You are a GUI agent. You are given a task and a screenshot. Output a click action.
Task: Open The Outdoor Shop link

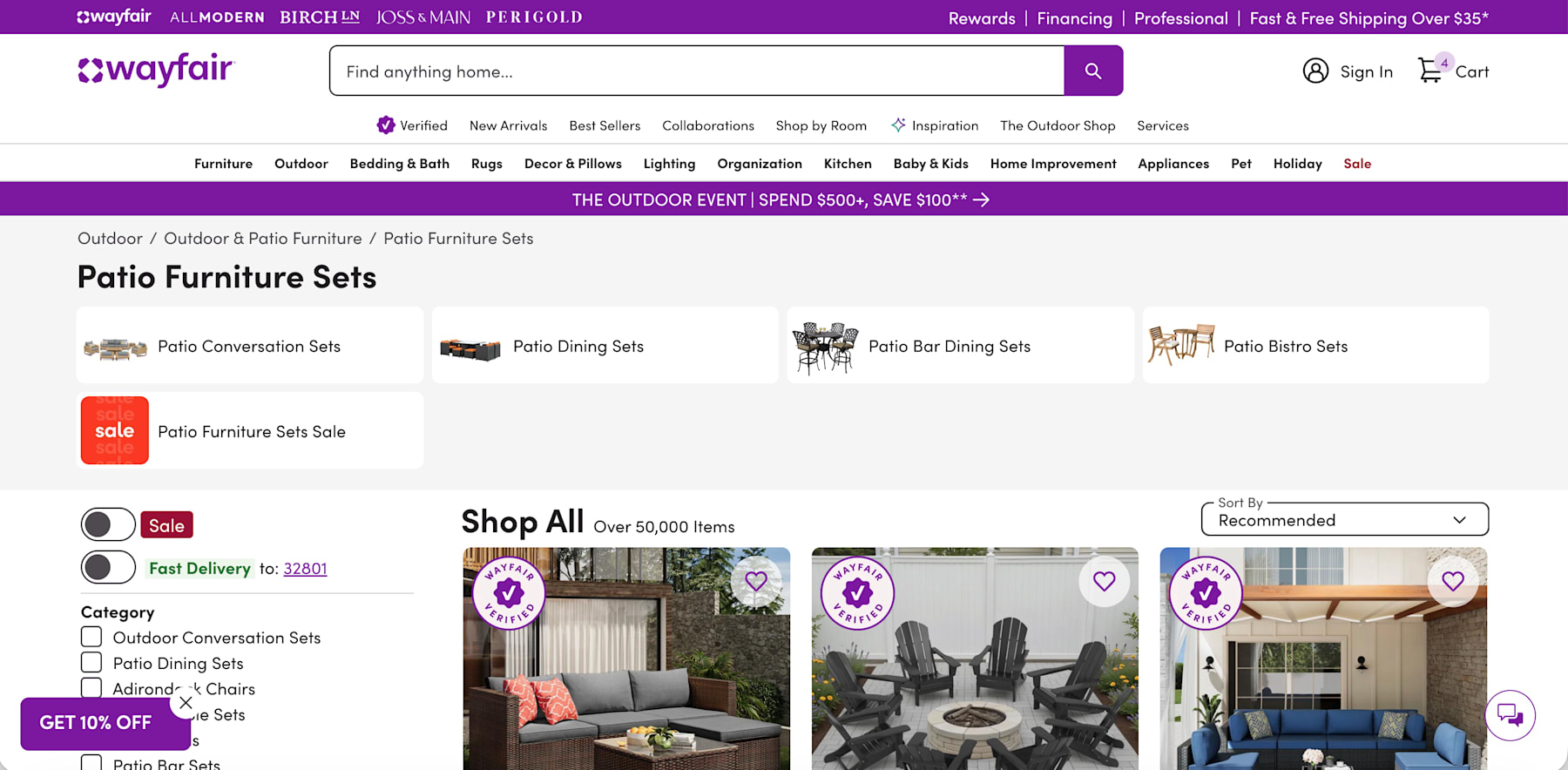click(x=1058, y=125)
